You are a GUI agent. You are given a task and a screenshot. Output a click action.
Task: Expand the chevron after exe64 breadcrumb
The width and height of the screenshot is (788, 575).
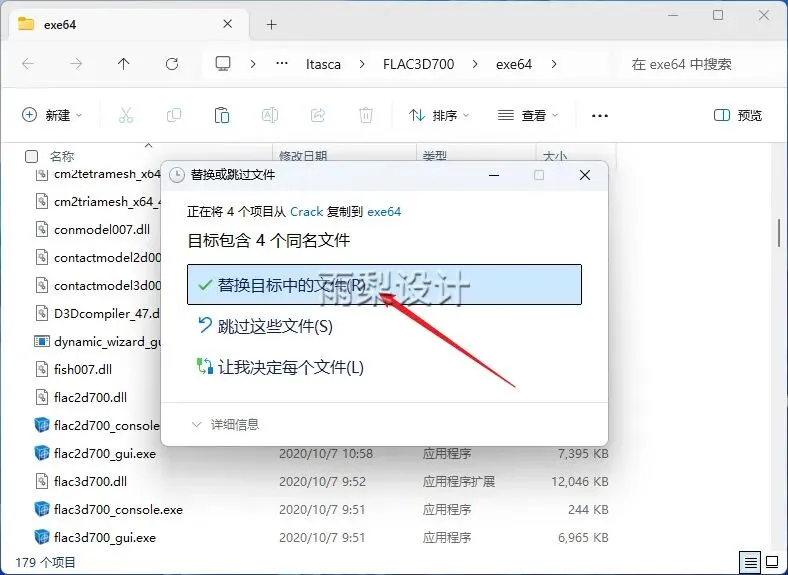point(554,64)
